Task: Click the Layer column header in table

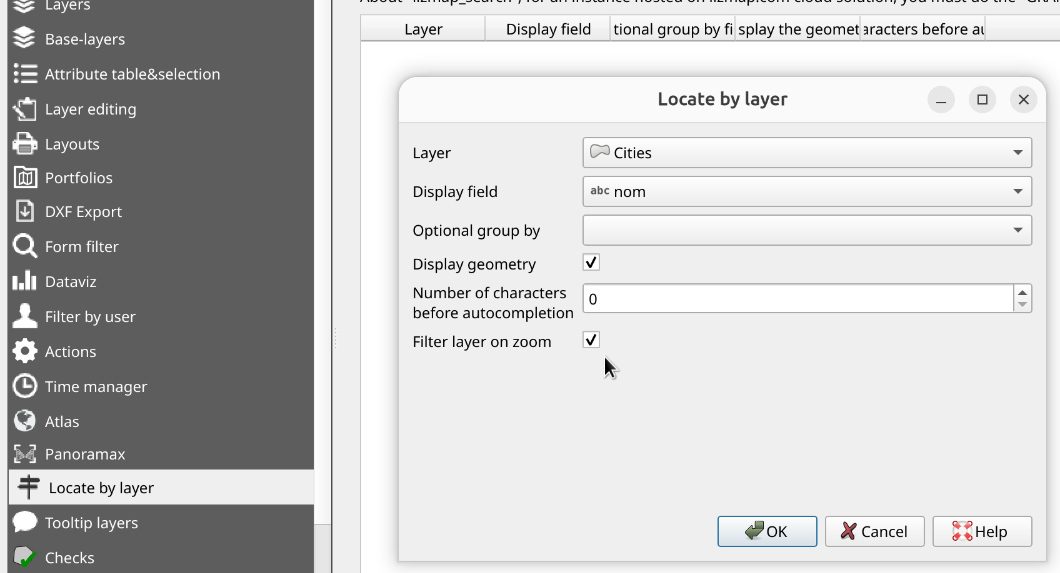Action: [423, 29]
